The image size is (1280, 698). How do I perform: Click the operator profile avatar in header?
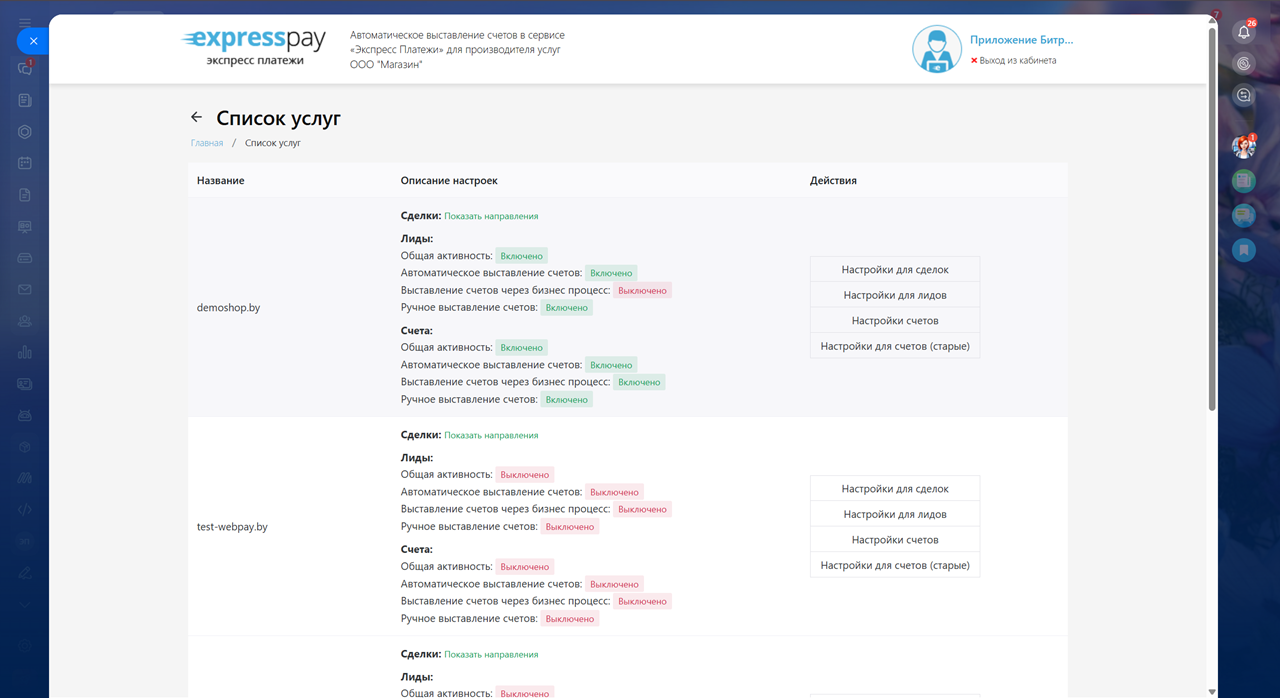[x=937, y=49]
